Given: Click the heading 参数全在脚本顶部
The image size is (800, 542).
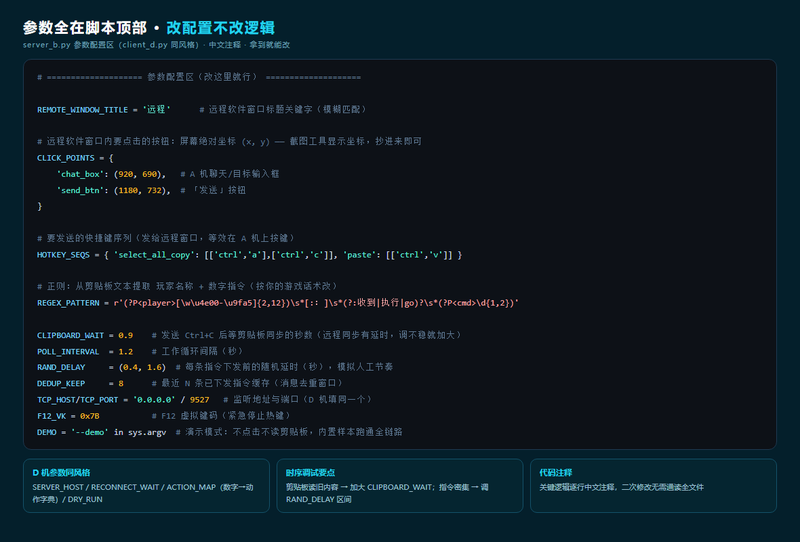Looking at the screenshot, I should click(x=85, y=28).
